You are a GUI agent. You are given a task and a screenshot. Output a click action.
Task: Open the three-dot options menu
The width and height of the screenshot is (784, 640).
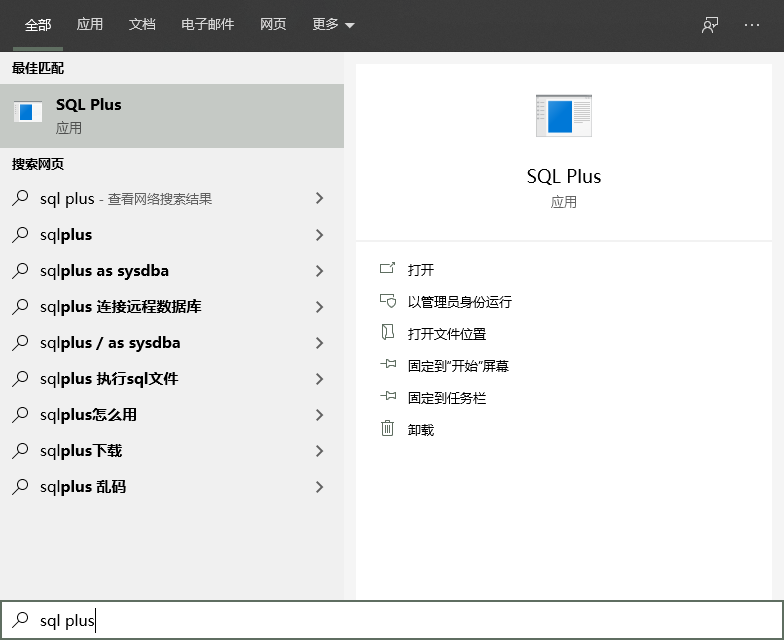point(752,25)
